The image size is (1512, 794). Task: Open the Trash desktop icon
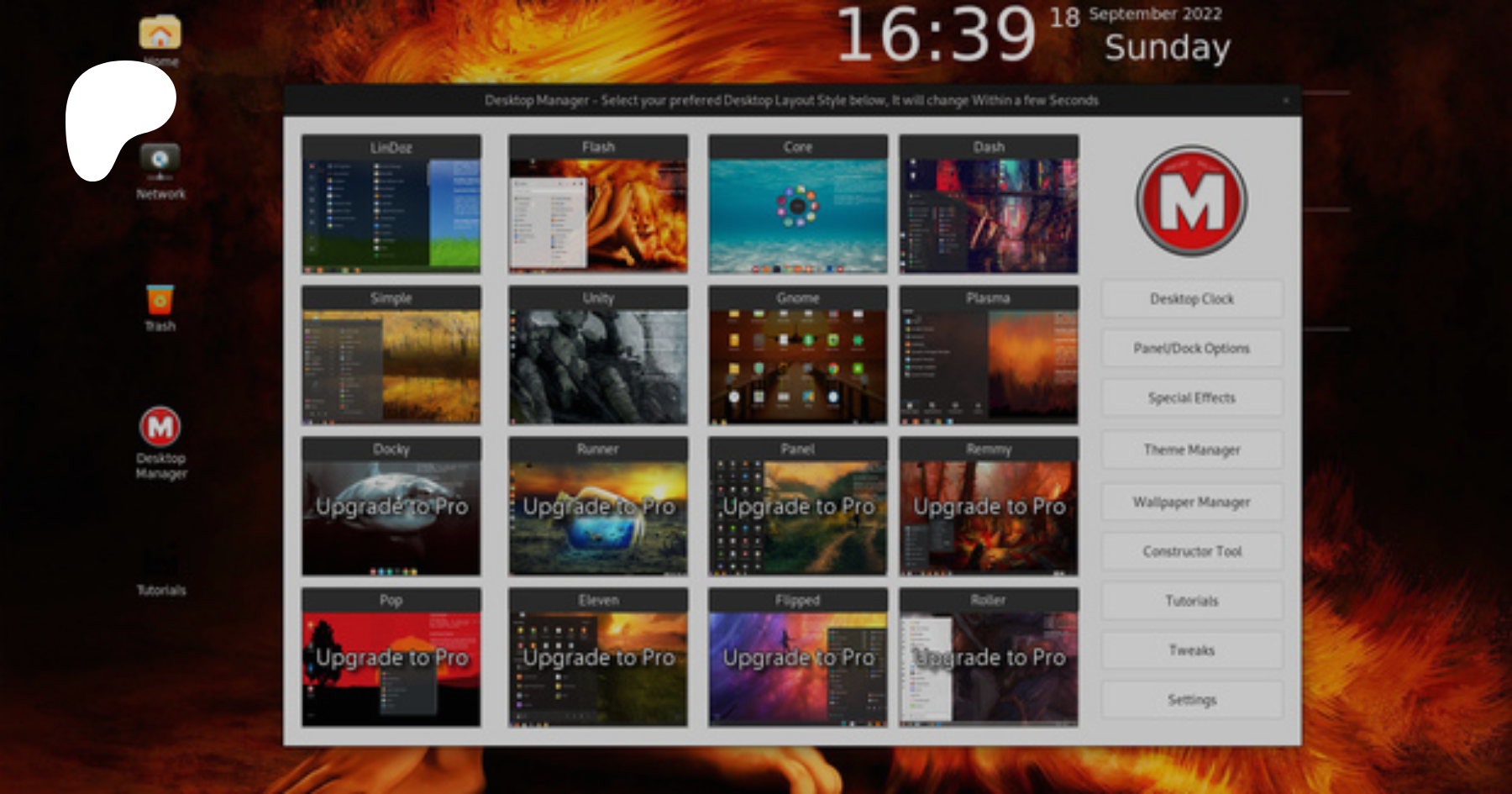[x=160, y=302]
